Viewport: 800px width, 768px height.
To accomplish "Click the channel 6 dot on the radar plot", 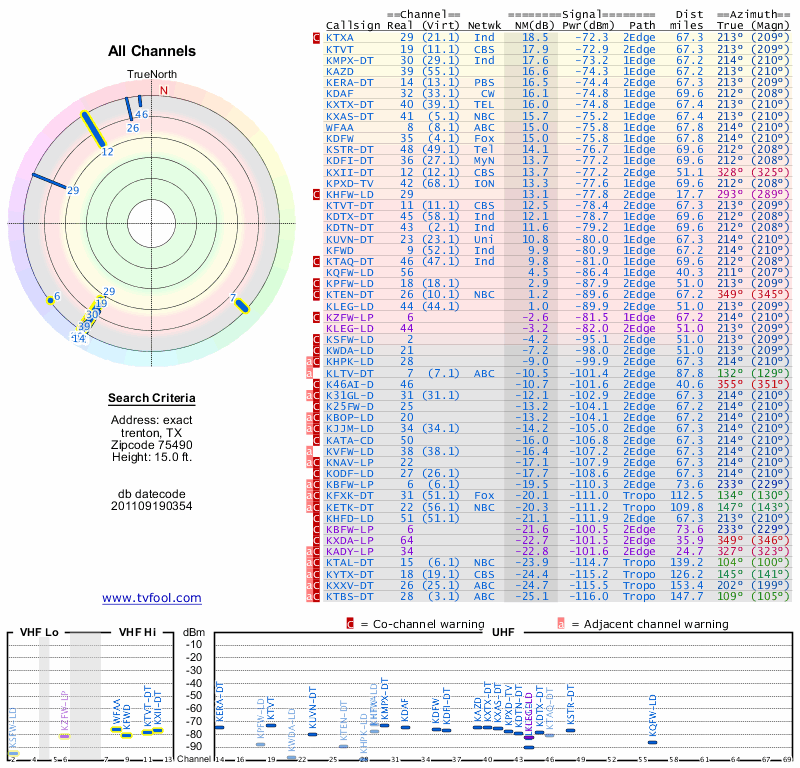I will (50, 299).
